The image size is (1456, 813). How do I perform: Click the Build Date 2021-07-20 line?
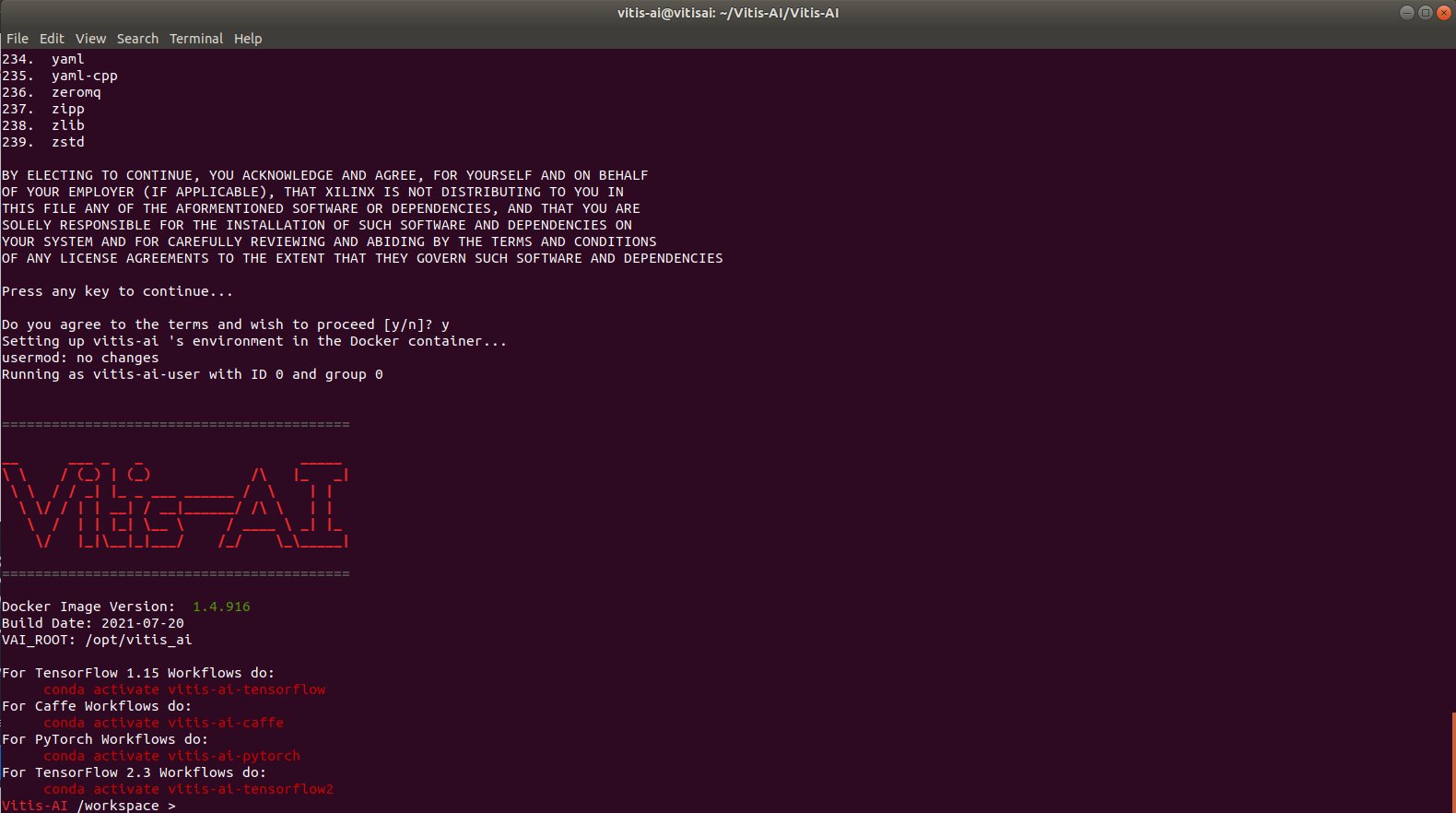92,623
